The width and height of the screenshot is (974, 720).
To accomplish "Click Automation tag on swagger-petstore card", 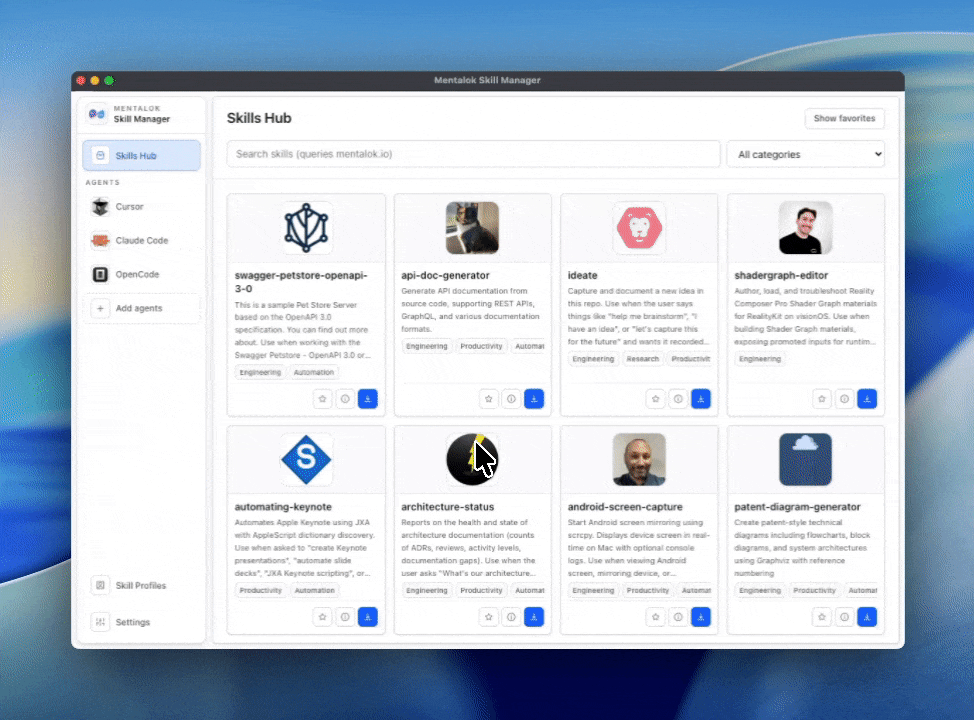I will click(314, 372).
